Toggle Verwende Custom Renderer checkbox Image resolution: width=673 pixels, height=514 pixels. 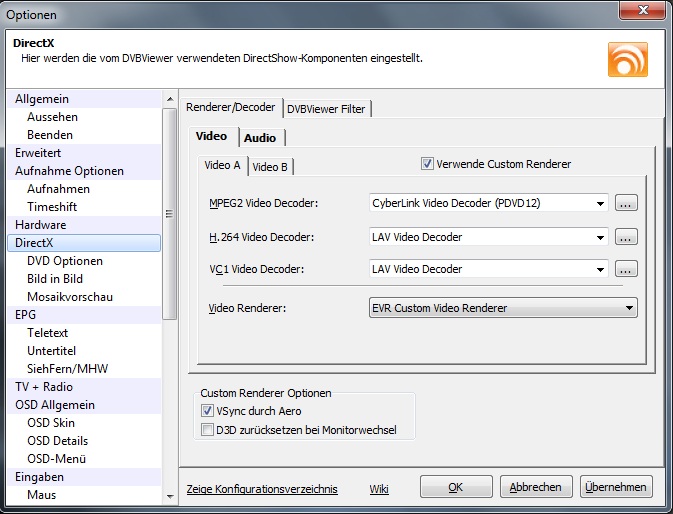(x=428, y=164)
